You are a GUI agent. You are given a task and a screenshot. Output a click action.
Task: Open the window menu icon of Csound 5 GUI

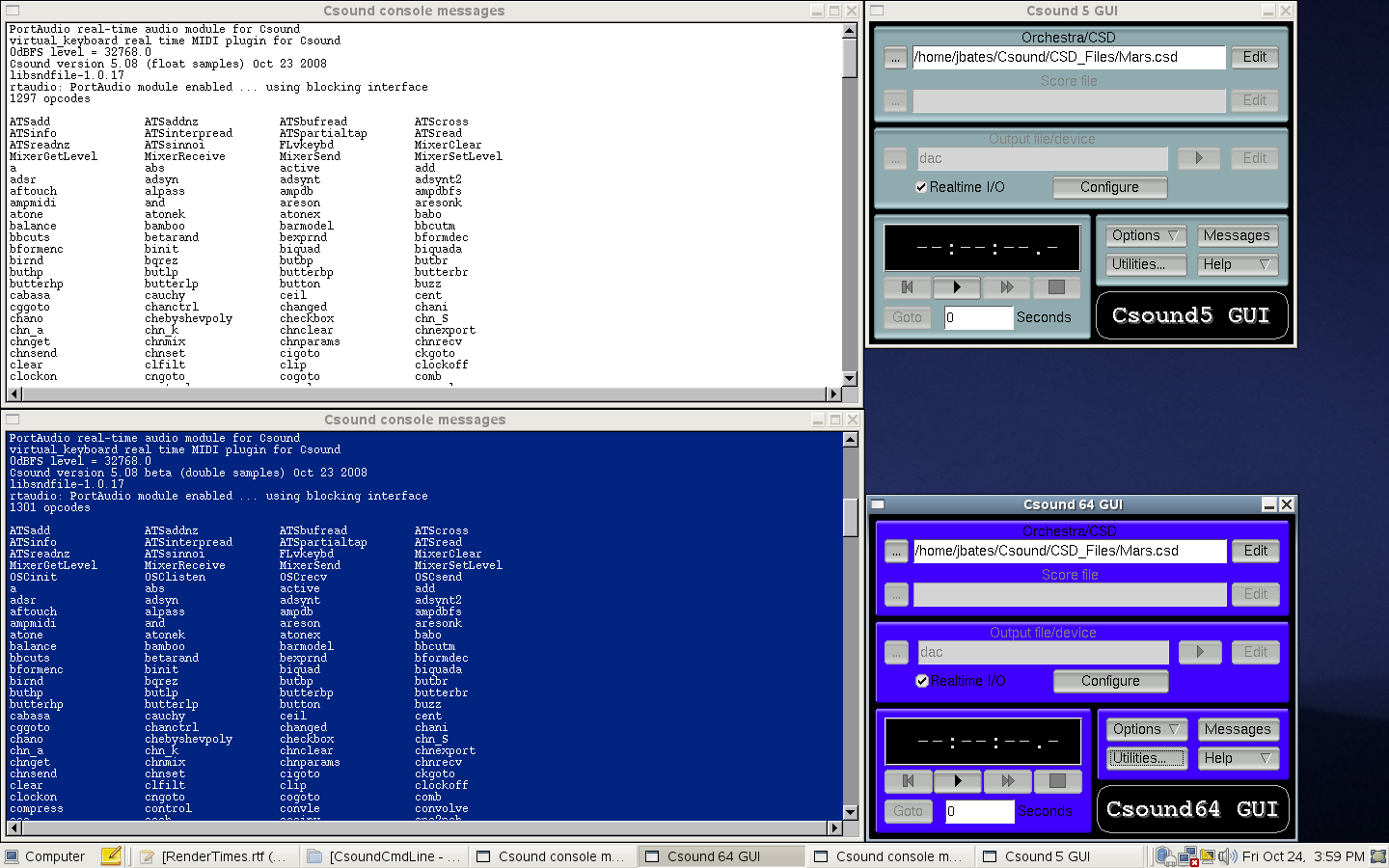coord(877,11)
